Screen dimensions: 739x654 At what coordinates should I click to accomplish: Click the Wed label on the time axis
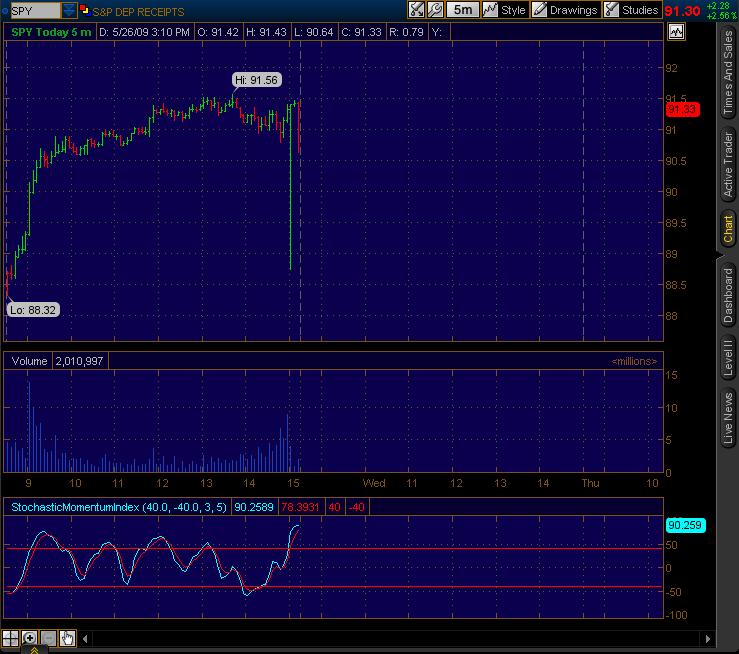(374, 483)
